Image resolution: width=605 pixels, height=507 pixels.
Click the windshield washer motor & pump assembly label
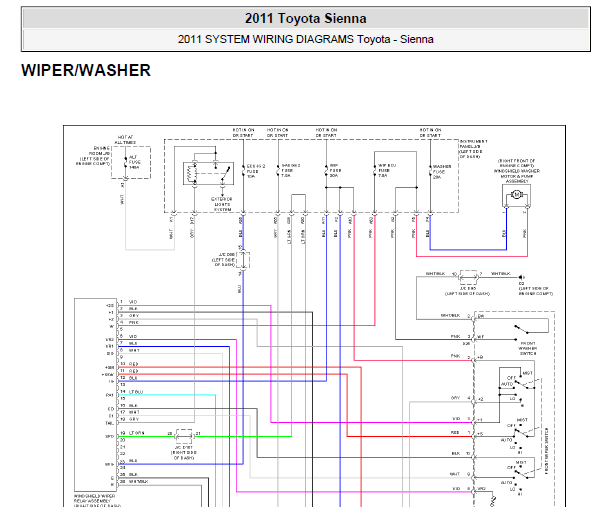click(x=517, y=171)
